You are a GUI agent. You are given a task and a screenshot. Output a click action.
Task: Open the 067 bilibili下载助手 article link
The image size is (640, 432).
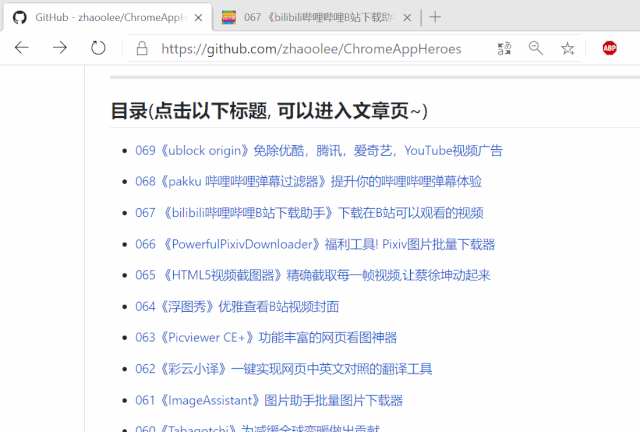309,213
